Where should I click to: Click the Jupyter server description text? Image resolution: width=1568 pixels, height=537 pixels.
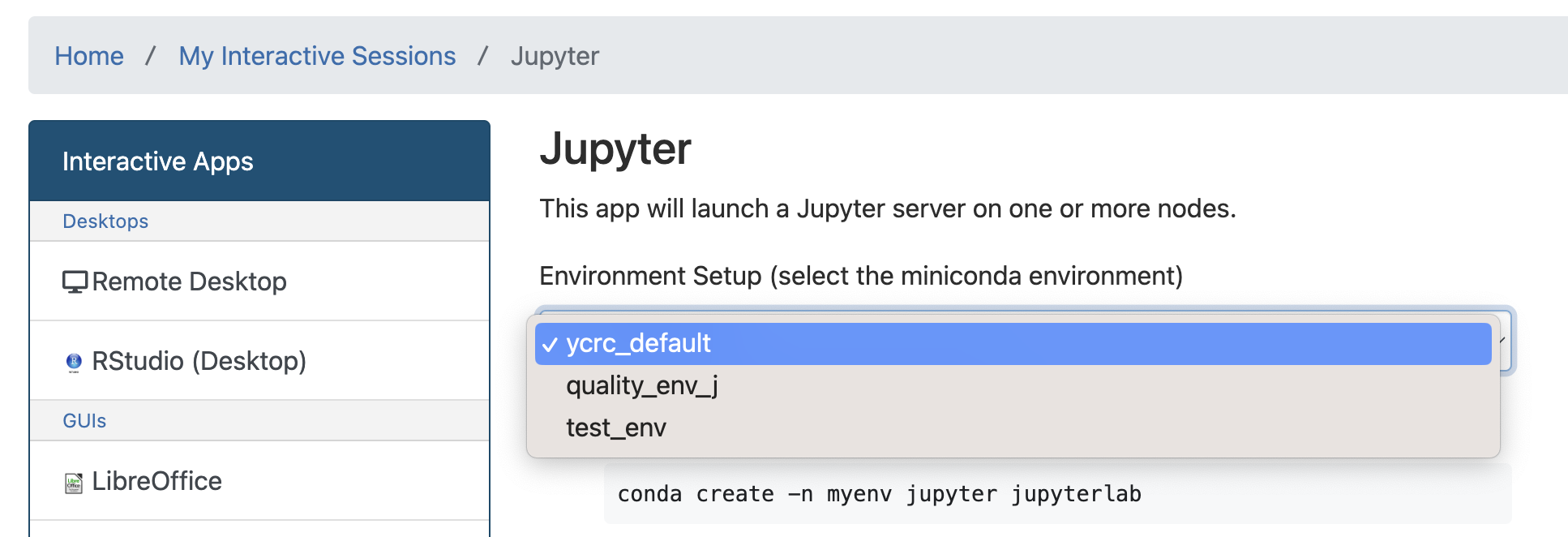click(888, 208)
